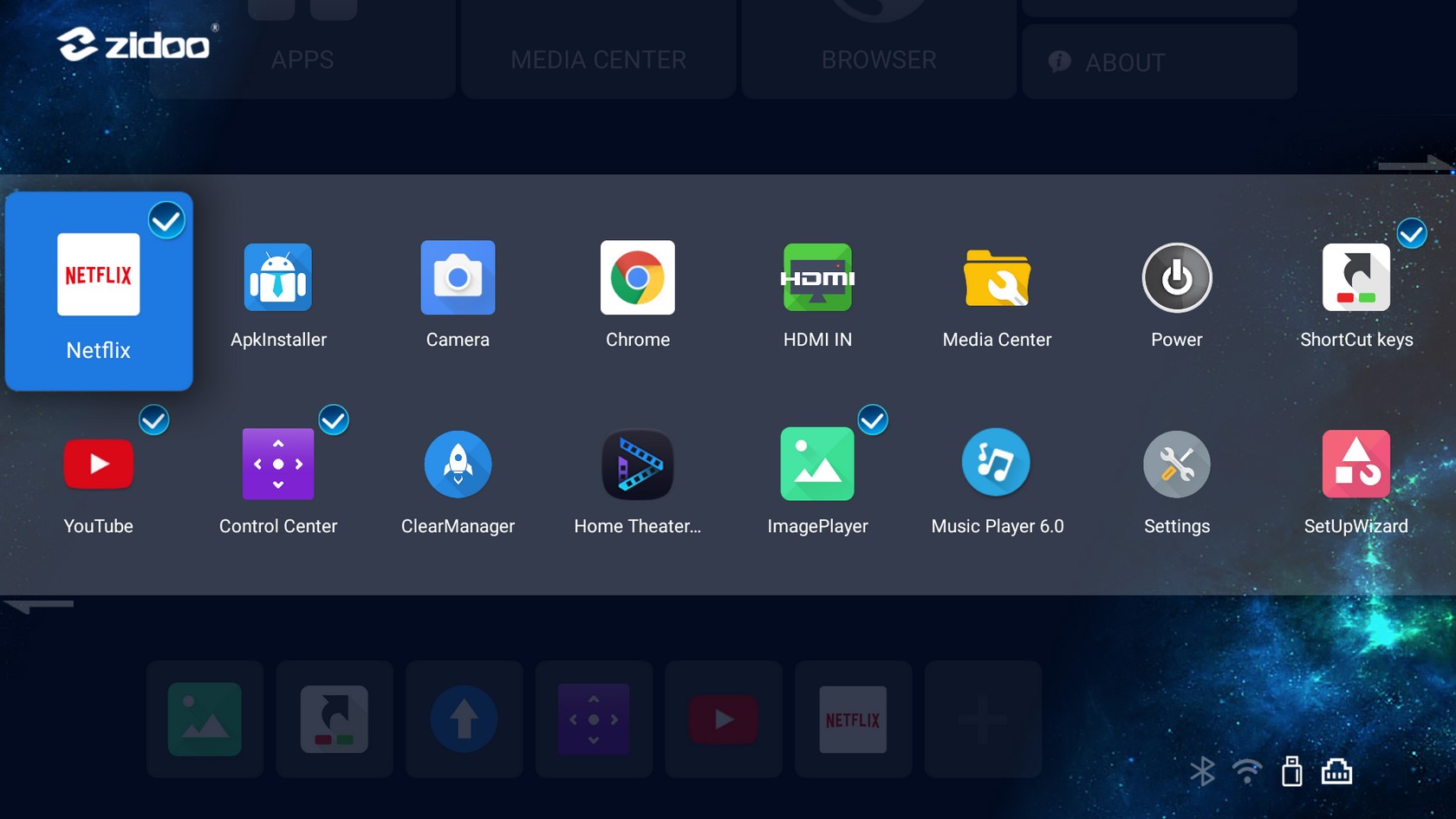Viewport: 1456px width, 819px height.
Task: Open the ApkInstaller app icon
Action: coord(278,277)
